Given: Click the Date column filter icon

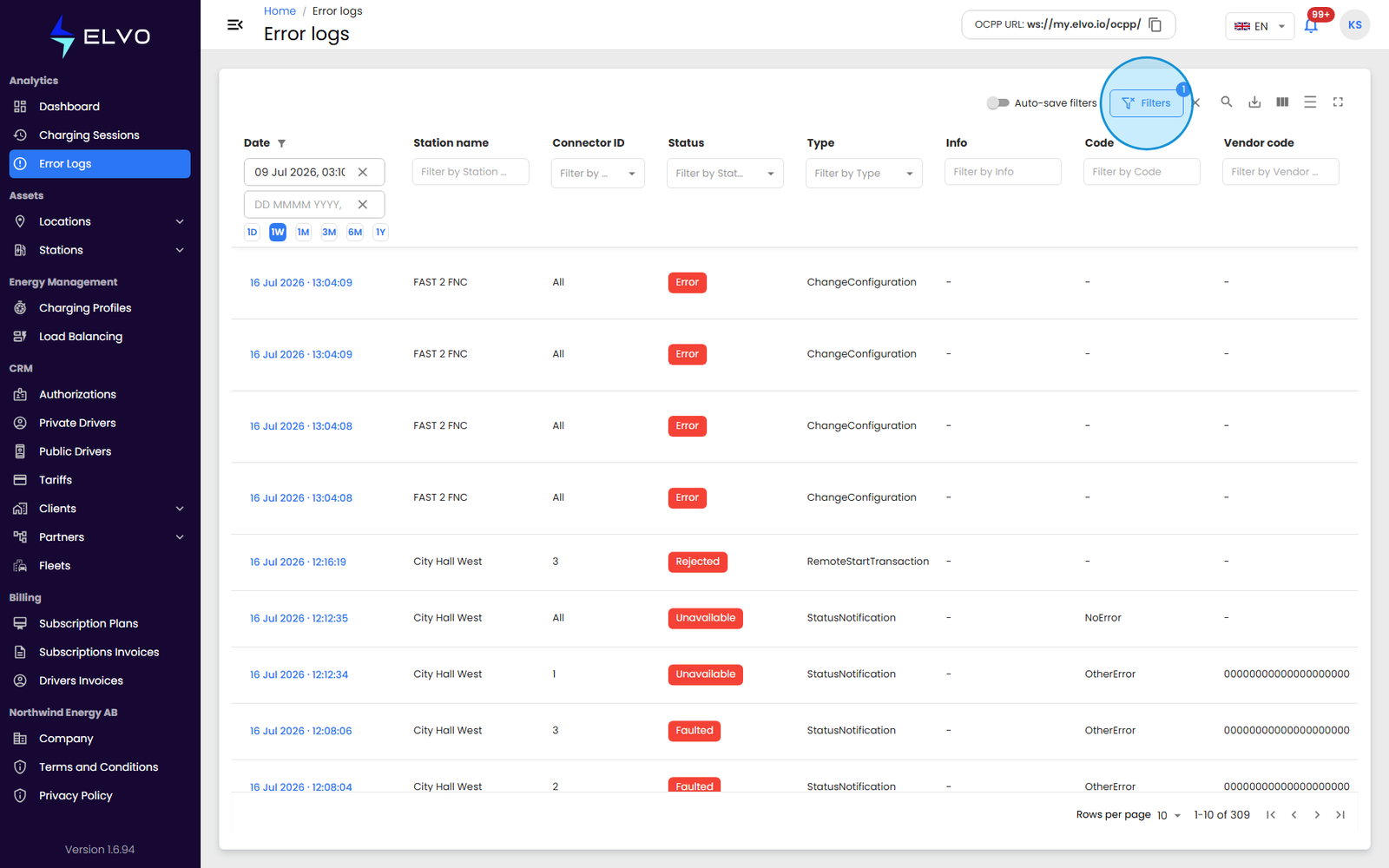Looking at the screenshot, I should tap(281, 143).
